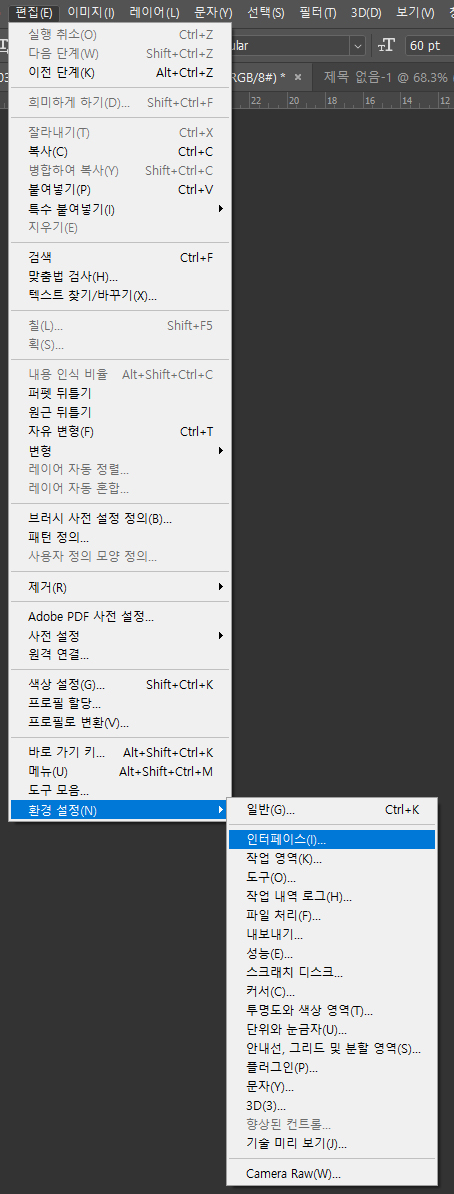The width and height of the screenshot is (454, 1194).
Task: Open Adobe PDF 사전 설정...
Action: point(120,616)
